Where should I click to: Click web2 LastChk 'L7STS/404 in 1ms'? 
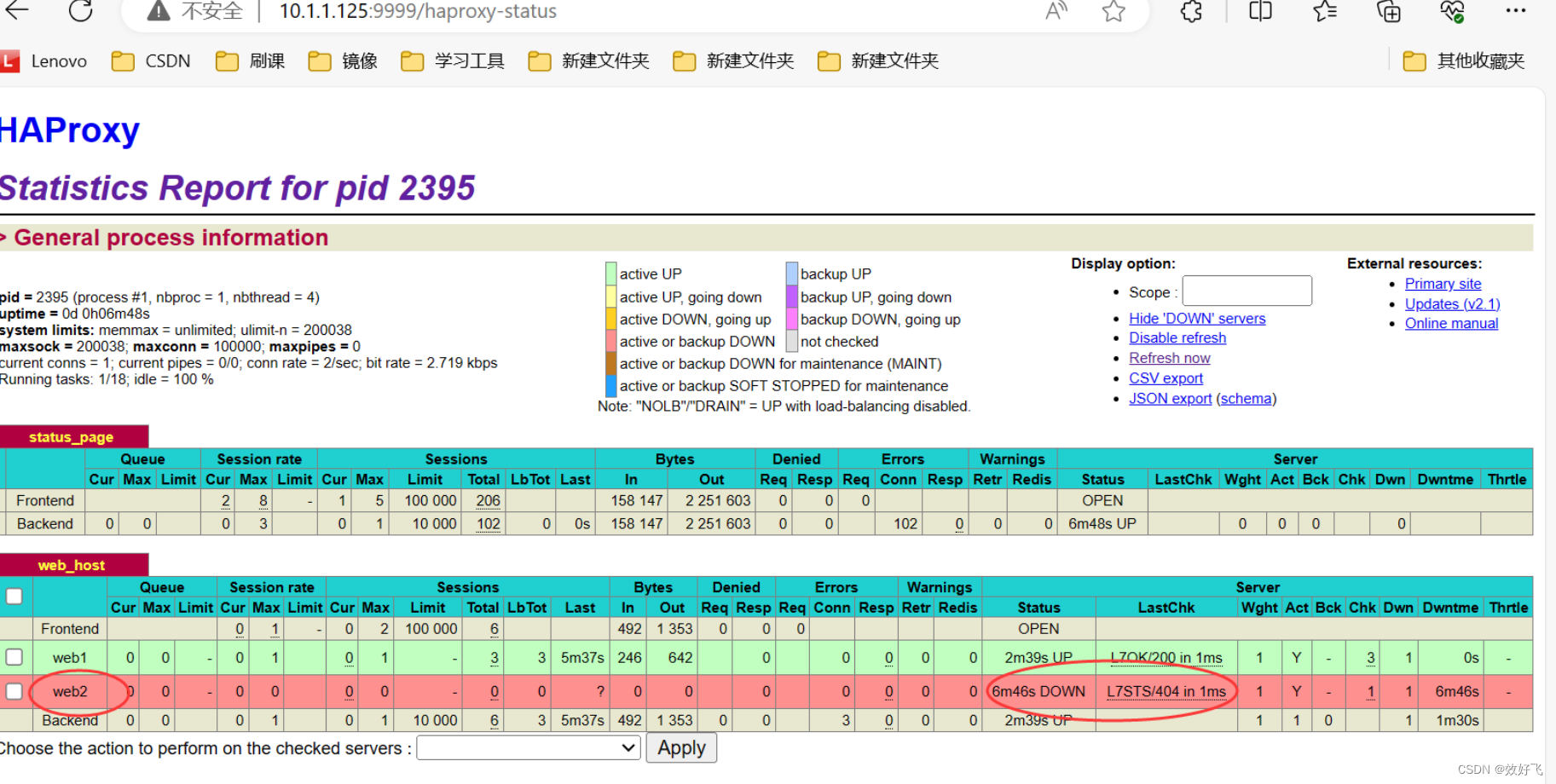coord(1166,692)
